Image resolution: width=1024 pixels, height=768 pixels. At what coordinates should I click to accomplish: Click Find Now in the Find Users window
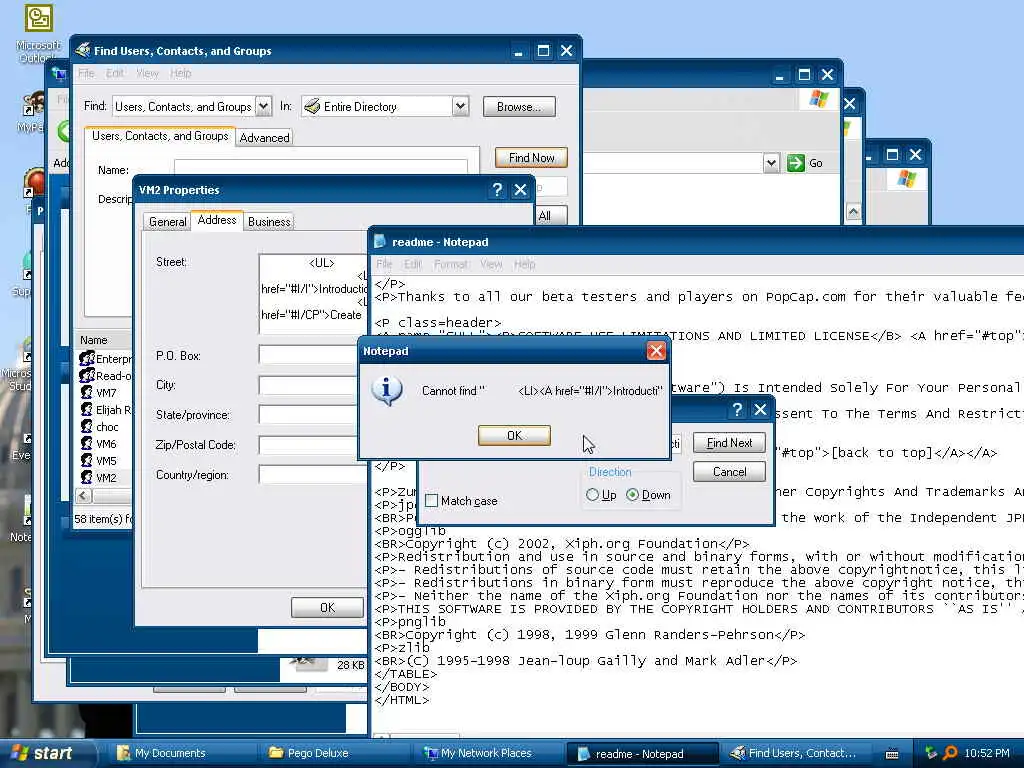pos(531,157)
